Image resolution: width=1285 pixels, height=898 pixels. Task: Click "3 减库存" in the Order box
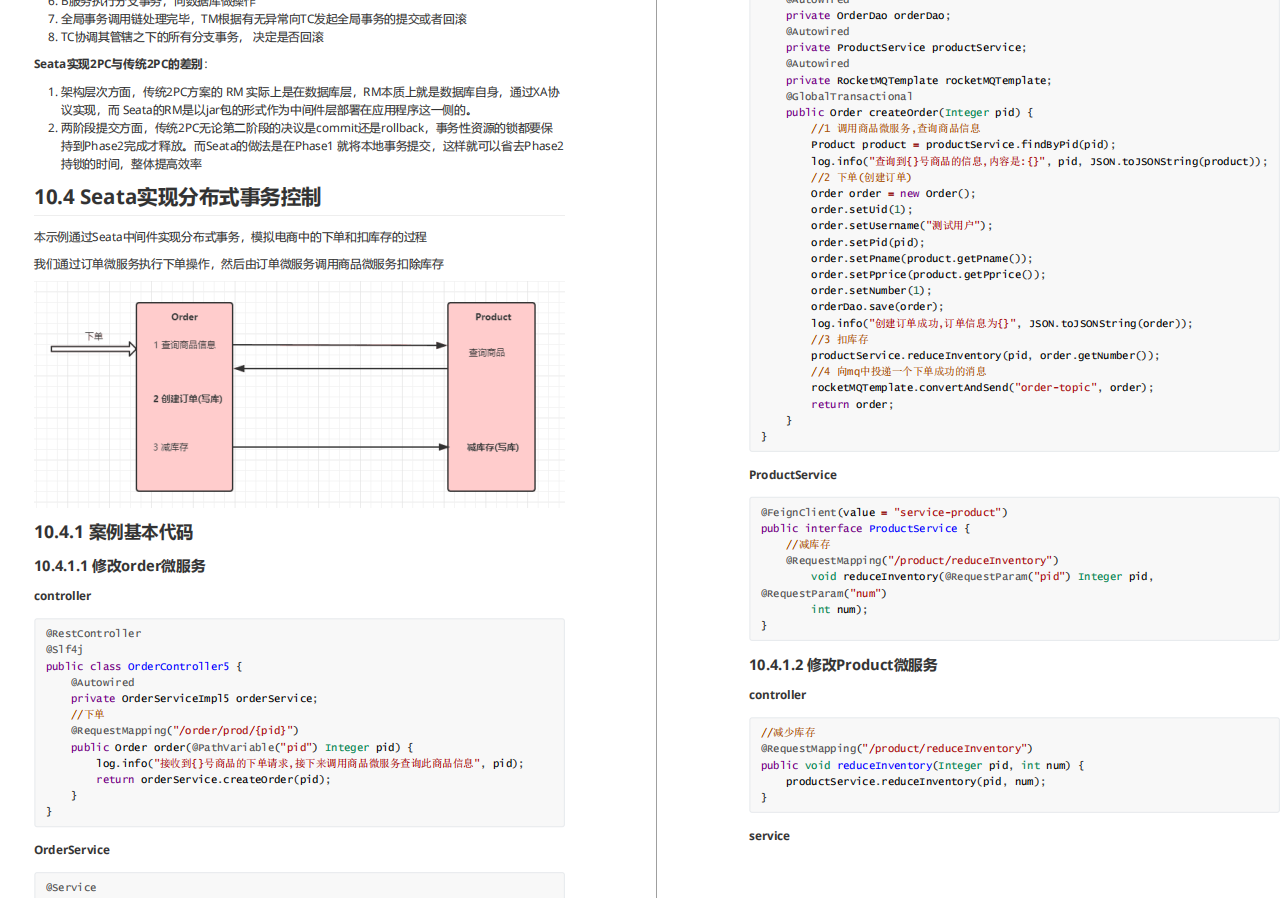coord(171,447)
